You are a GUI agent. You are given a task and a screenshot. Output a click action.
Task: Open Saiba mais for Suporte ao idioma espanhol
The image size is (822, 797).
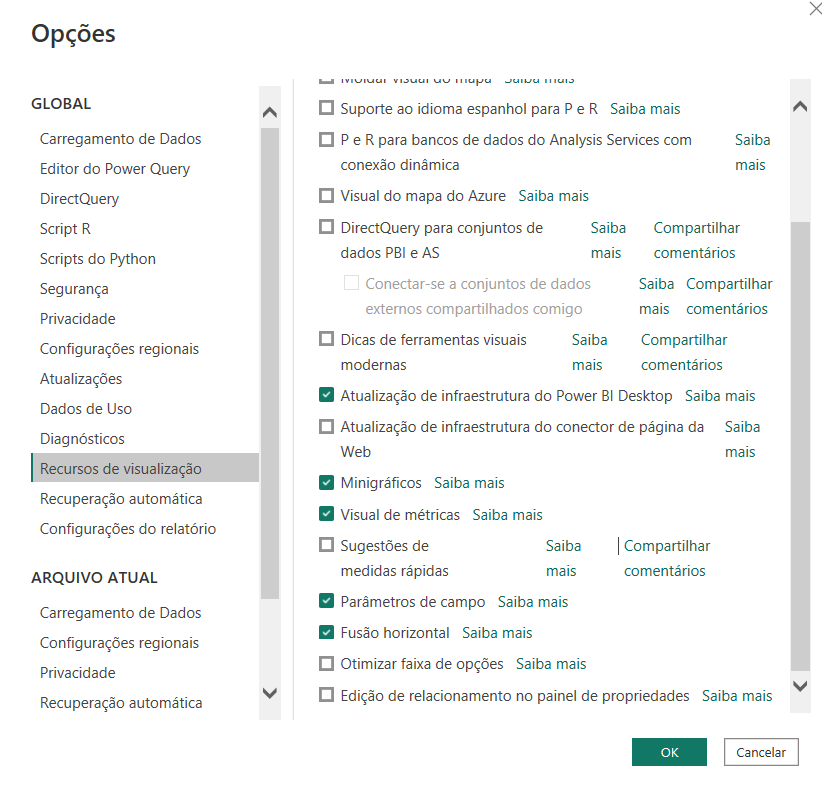click(645, 109)
